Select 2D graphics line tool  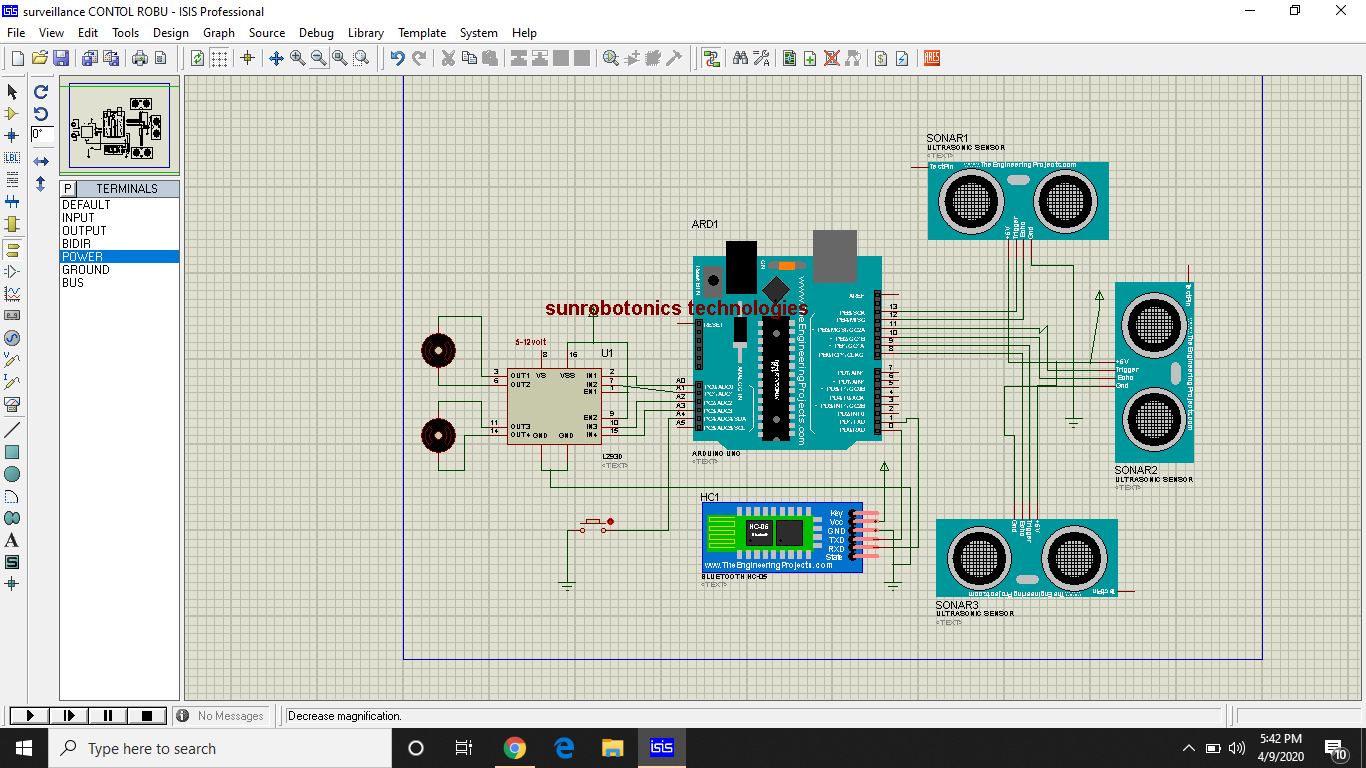click(12, 430)
